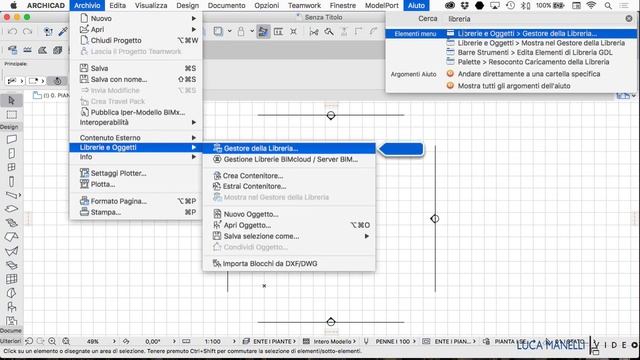Viewport: 640px width, 360px height.
Task: Open the Edita menu
Action: 118,5
